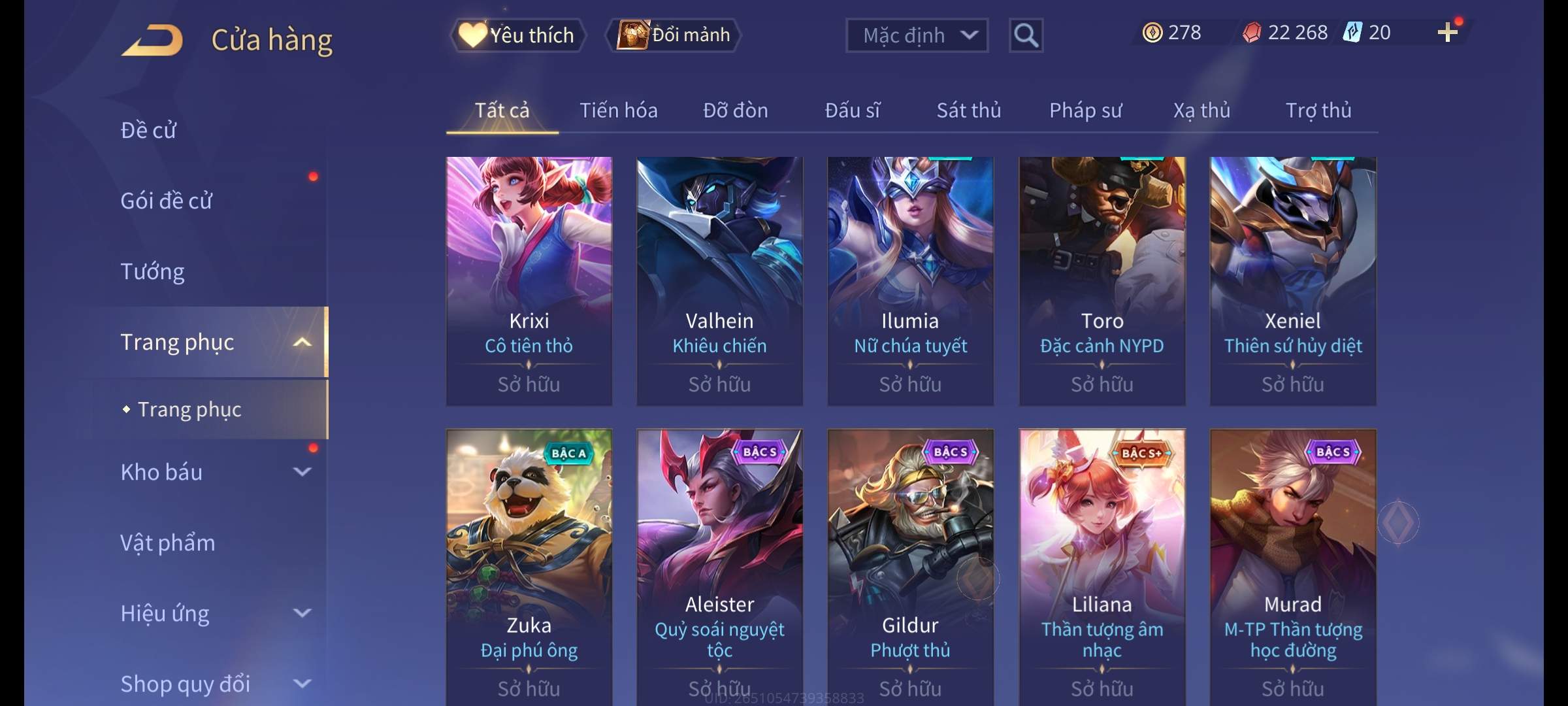Expand the Hiệu ứng sidebar section

click(x=302, y=613)
